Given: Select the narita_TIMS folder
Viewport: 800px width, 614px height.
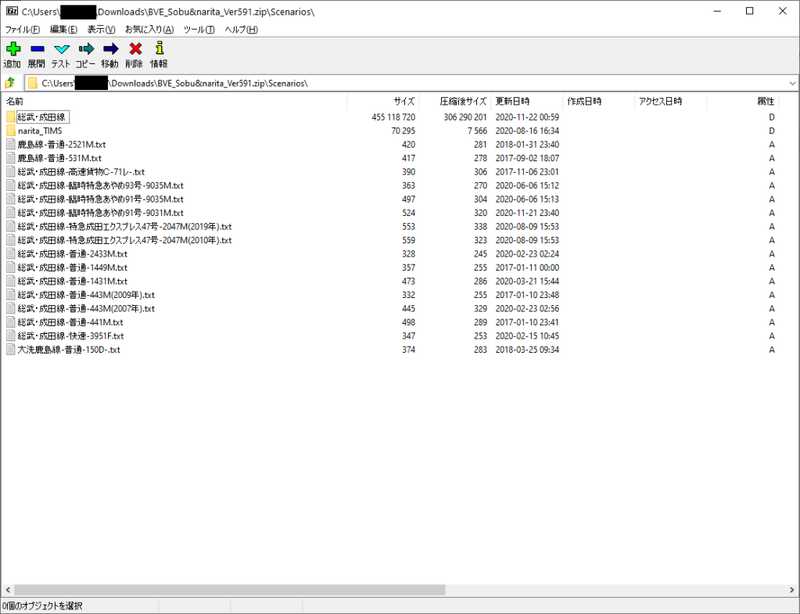Looking at the screenshot, I should click(40, 131).
